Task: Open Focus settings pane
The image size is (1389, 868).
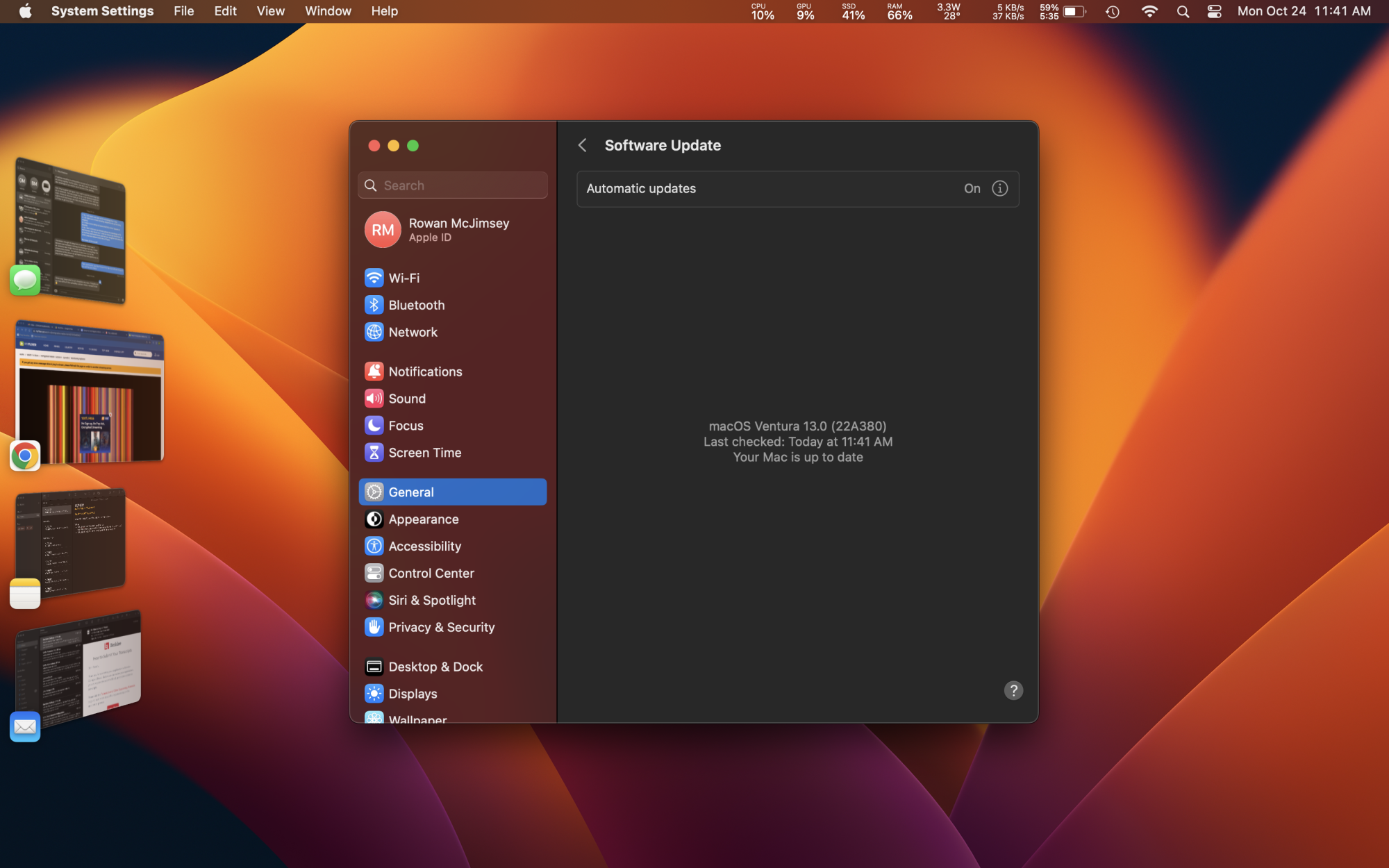Action: pos(405,426)
